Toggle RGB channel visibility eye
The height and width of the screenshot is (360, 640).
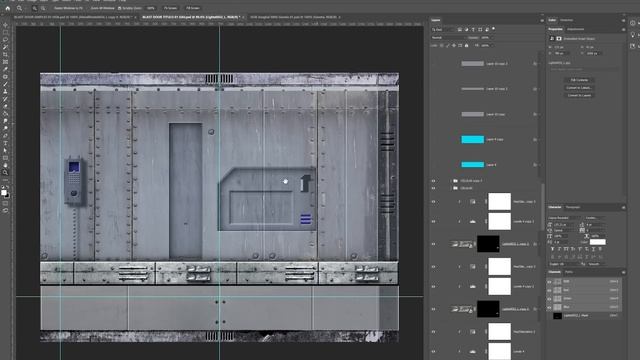tap(549, 282)
